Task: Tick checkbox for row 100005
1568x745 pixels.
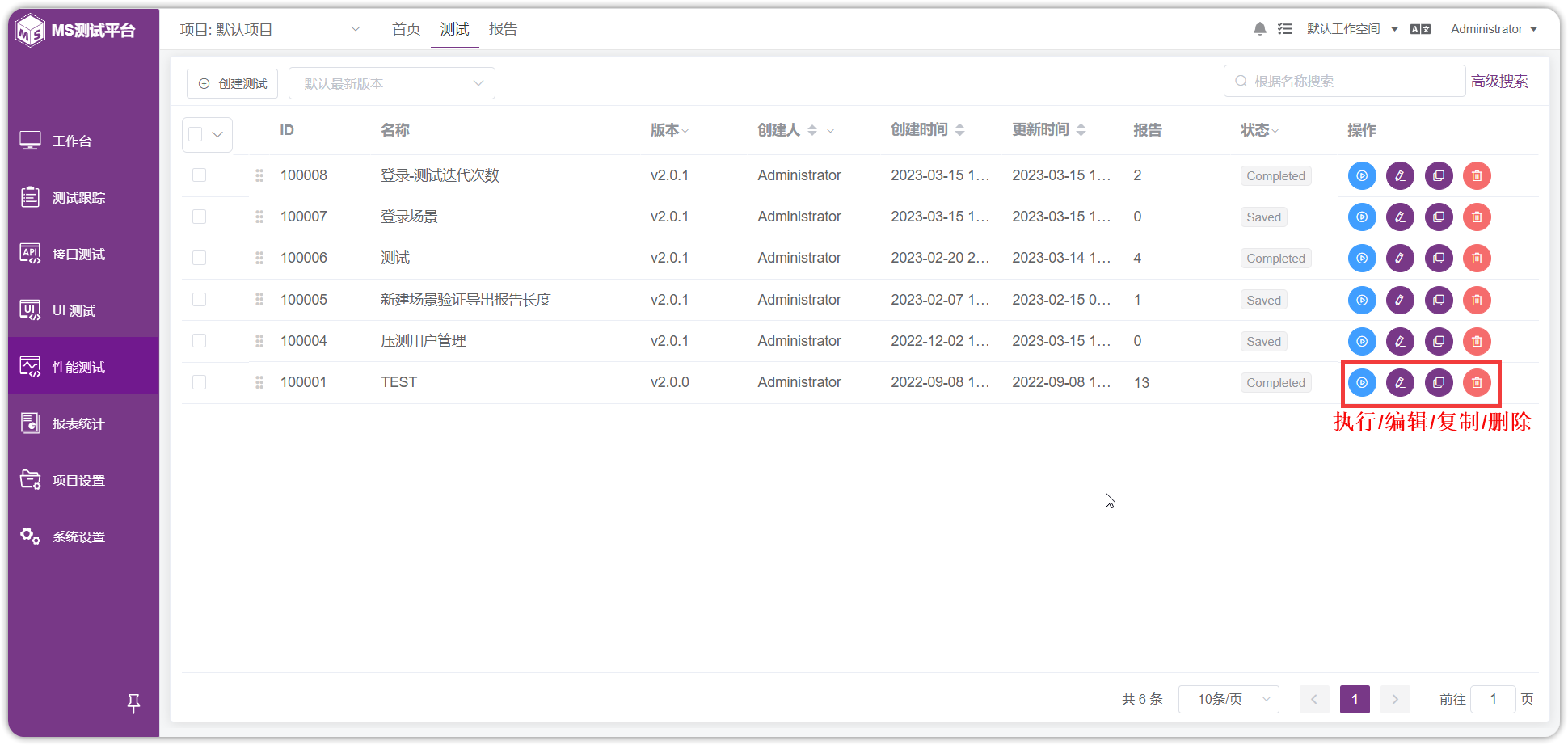Action: tap(199, 299)
